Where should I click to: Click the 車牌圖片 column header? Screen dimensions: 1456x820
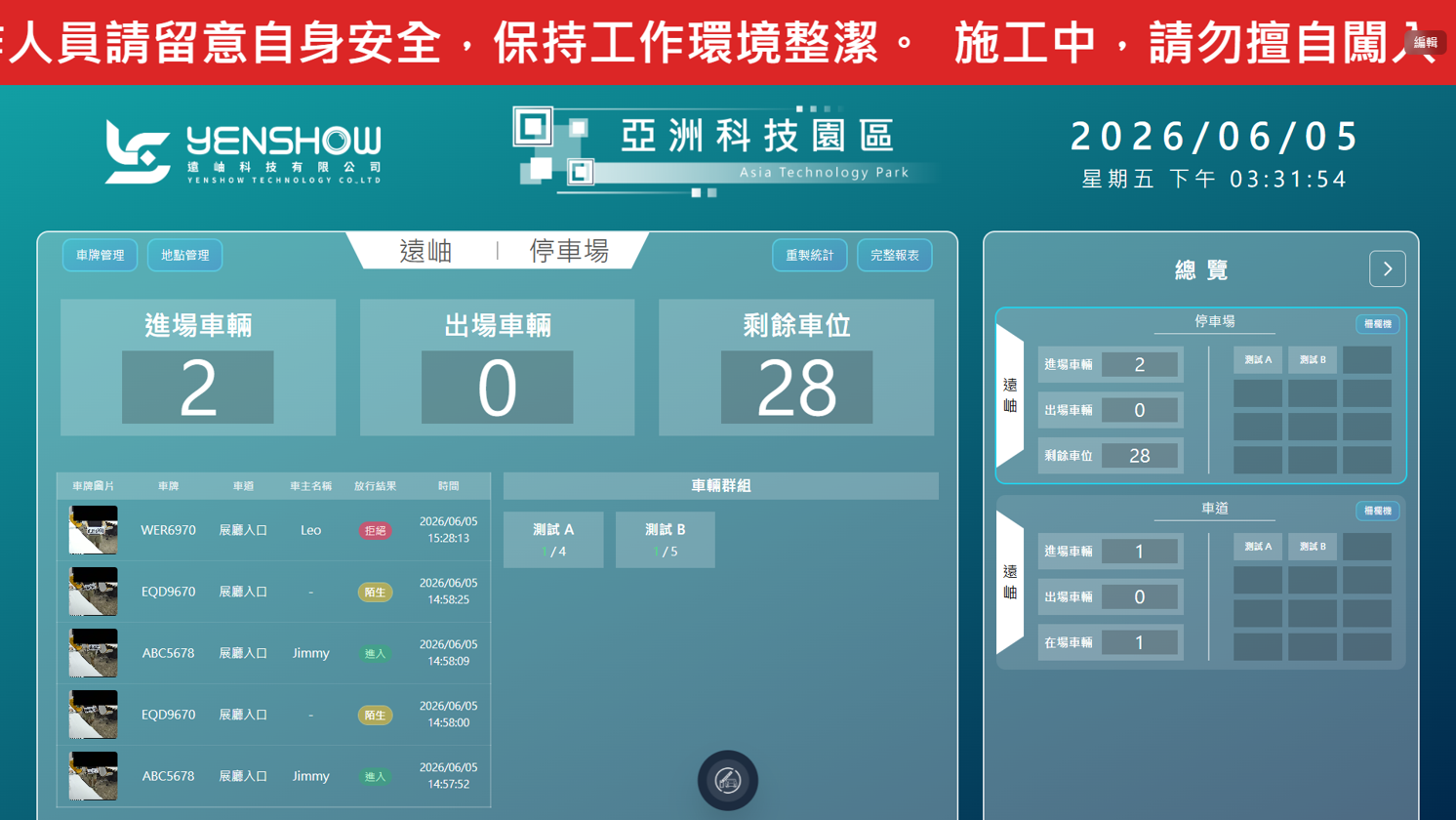93,486
